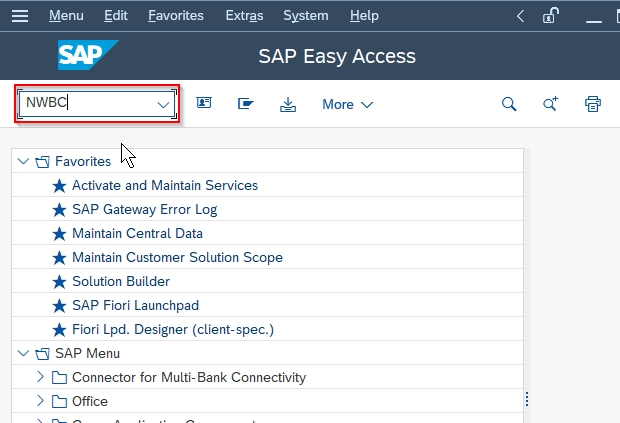Click the add to favorites download icon
The width and height of the screenshot is (620, 423).
point(288,104)
